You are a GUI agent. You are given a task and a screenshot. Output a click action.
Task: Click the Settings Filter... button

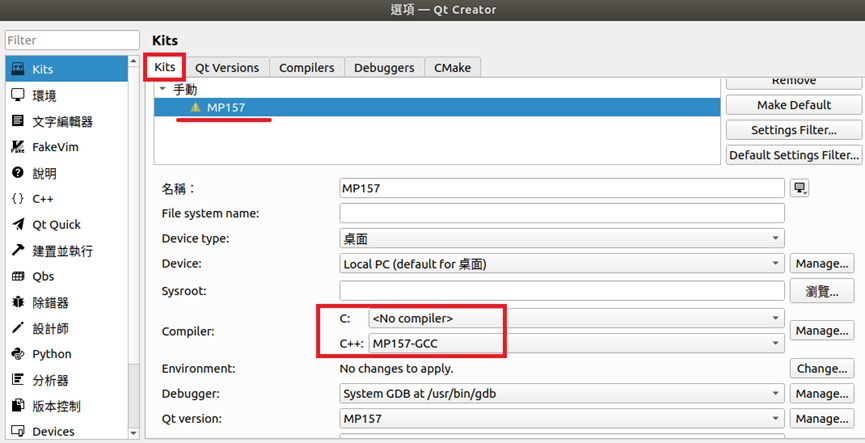click(794, 130)
